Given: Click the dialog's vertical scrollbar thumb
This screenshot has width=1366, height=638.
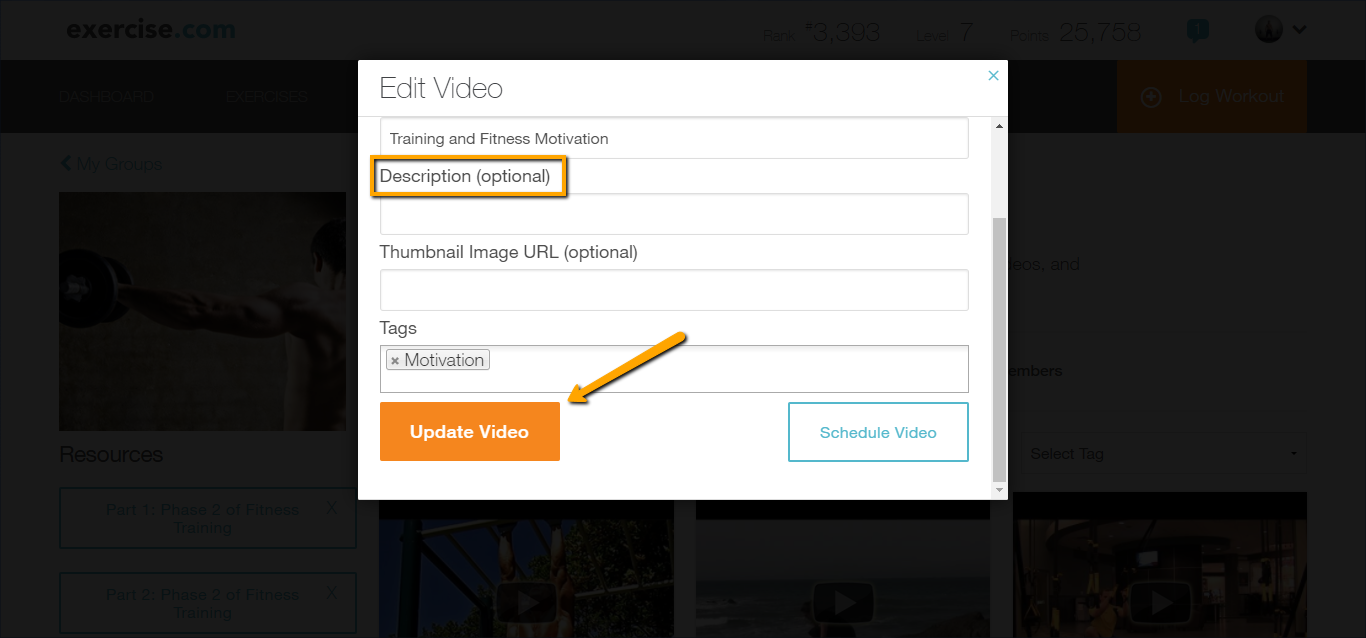Looking at the screenshot, I should (998, 348).
